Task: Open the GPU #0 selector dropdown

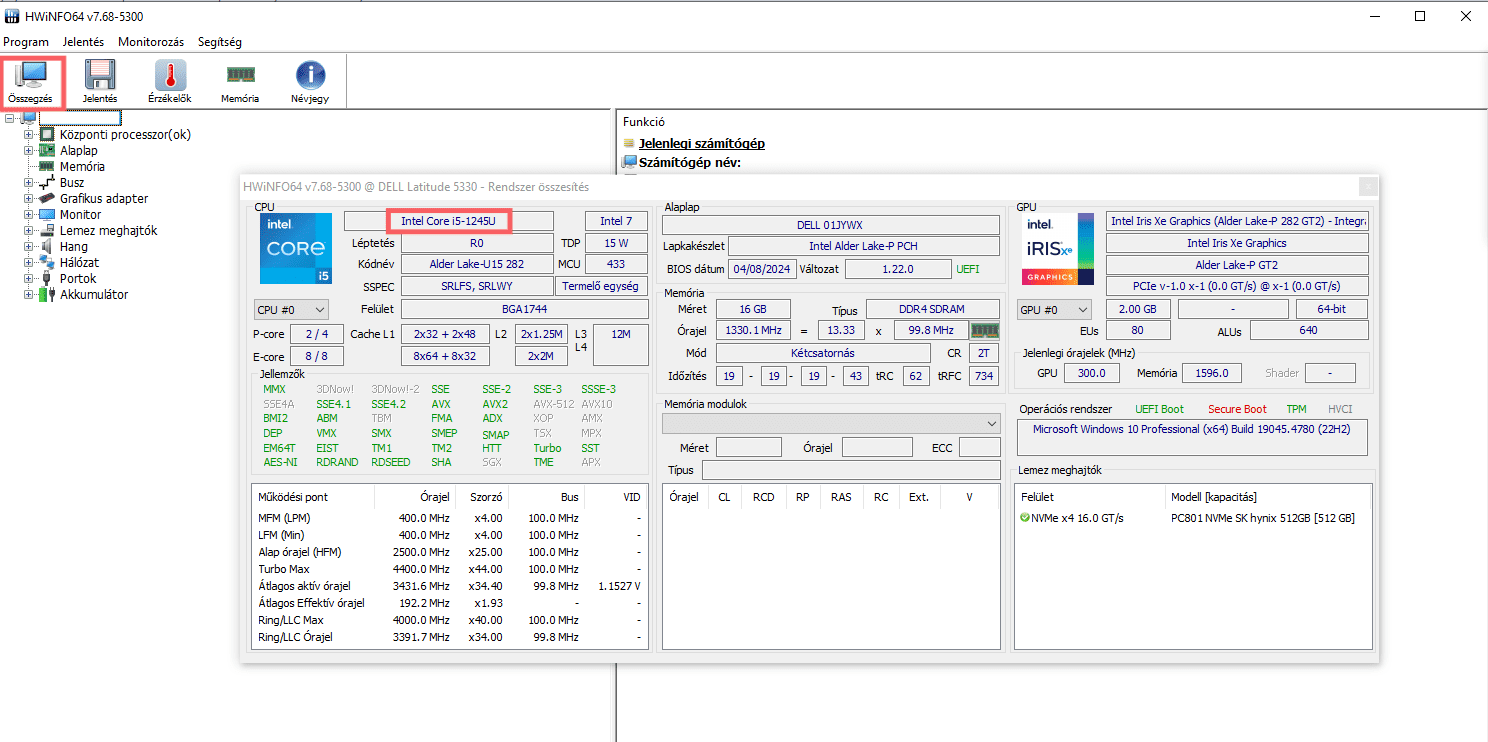Action: [x=1054, y=310]
